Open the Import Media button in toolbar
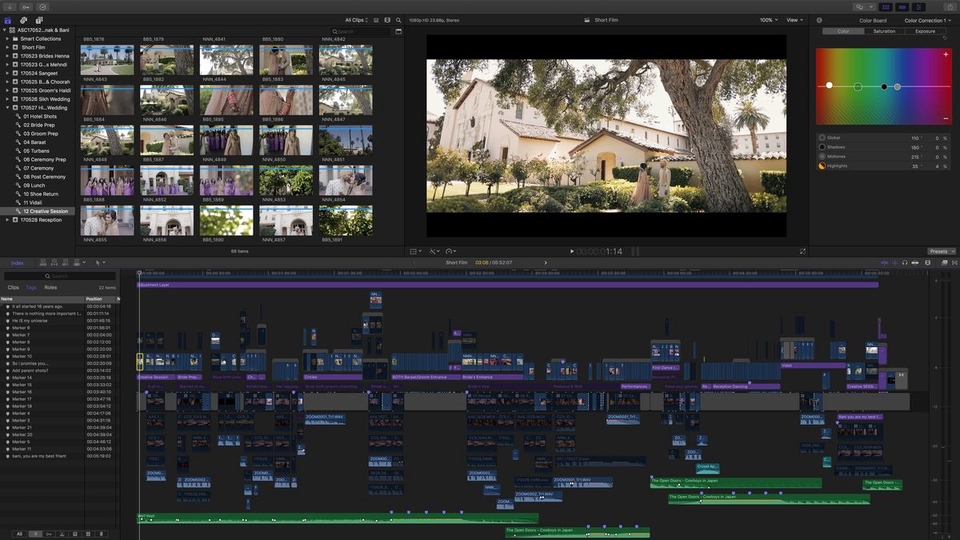960x540 pixels. 10,7
